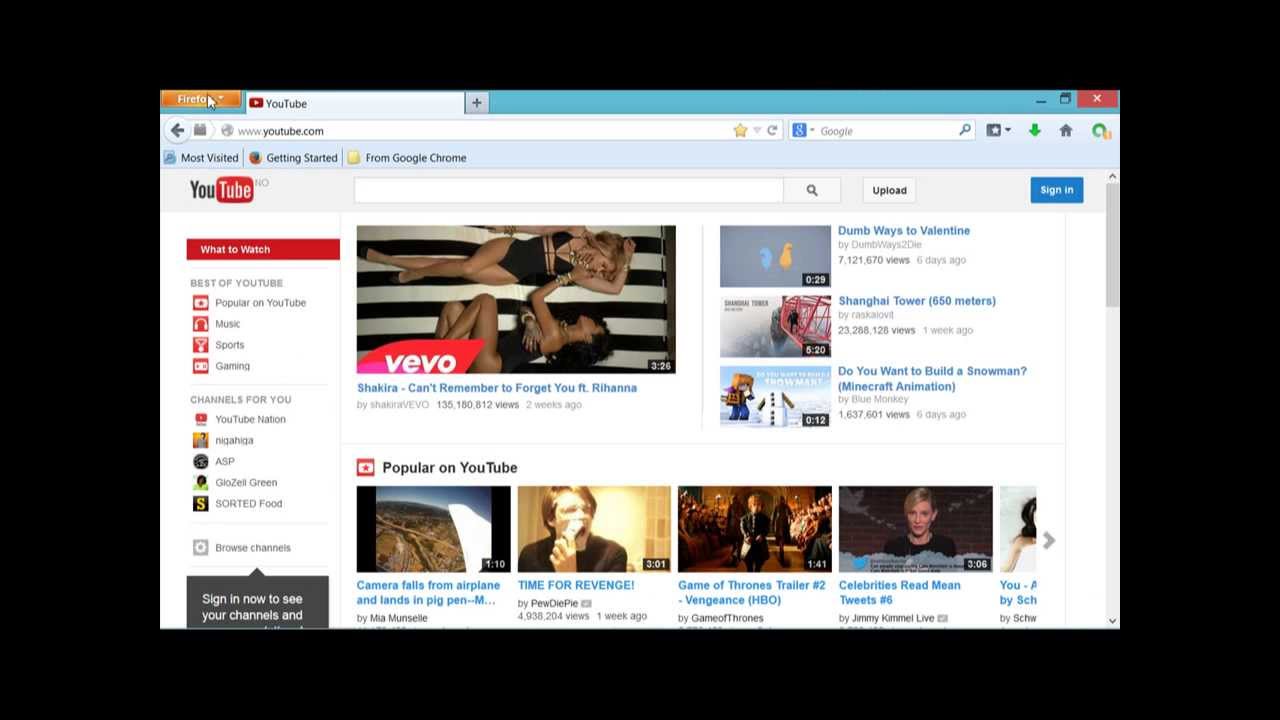
Task: Open the bookmarks menu toolbar button
Action: click(x=998, y=131)
